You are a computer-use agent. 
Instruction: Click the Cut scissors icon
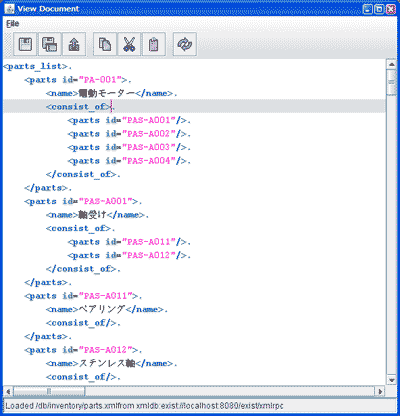(129, 44)
